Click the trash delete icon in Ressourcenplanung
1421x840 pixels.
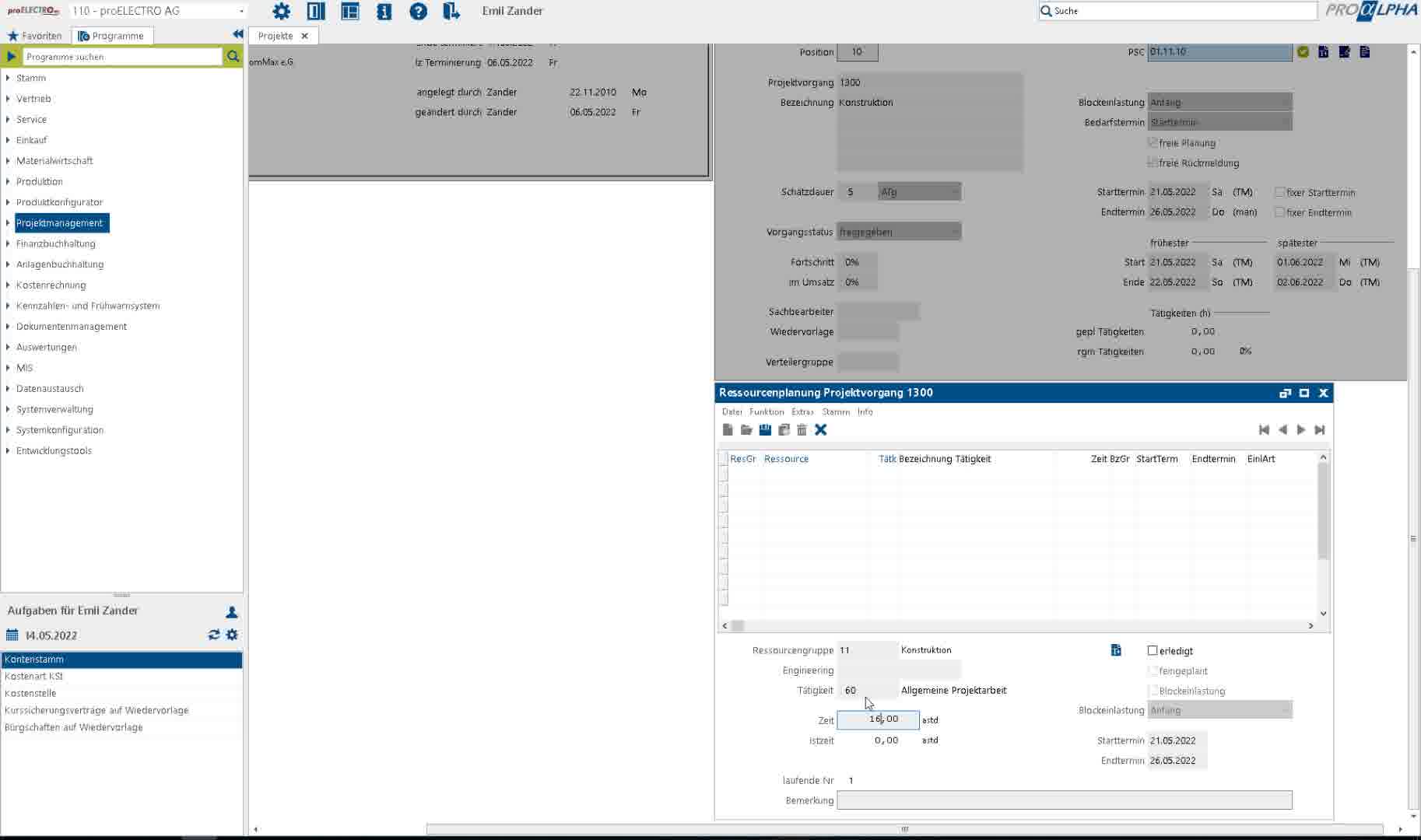tap(802, 429)
